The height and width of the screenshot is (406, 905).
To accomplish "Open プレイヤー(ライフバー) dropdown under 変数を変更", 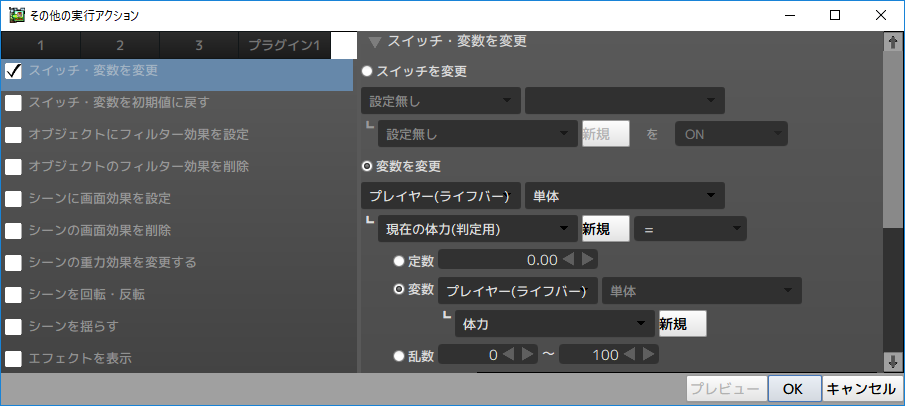I will (441, 196).
